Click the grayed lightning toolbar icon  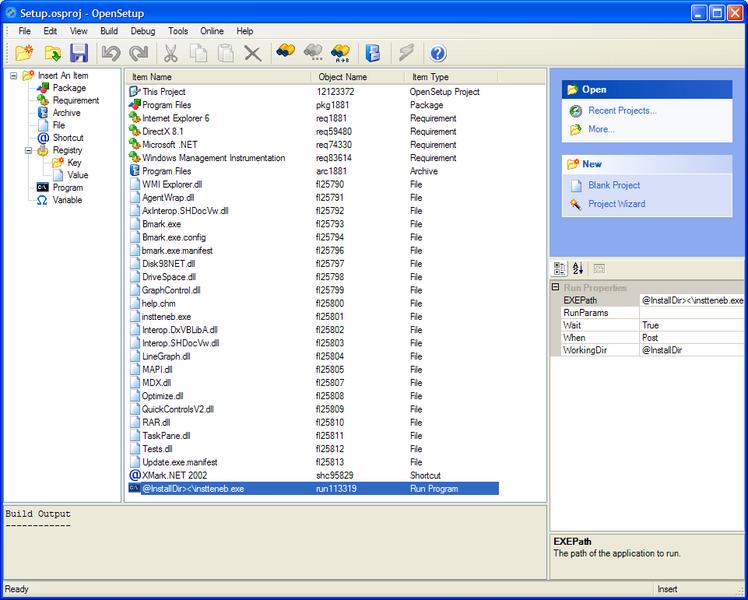point(406,52)
